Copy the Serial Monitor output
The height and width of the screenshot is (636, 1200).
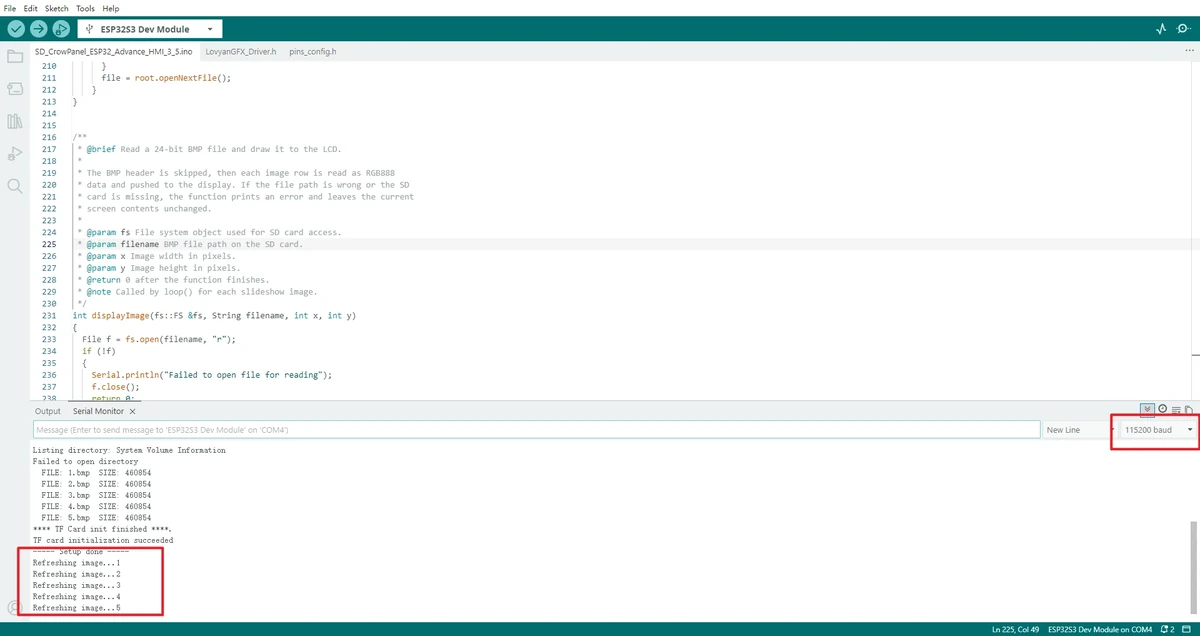(1189, 409)
